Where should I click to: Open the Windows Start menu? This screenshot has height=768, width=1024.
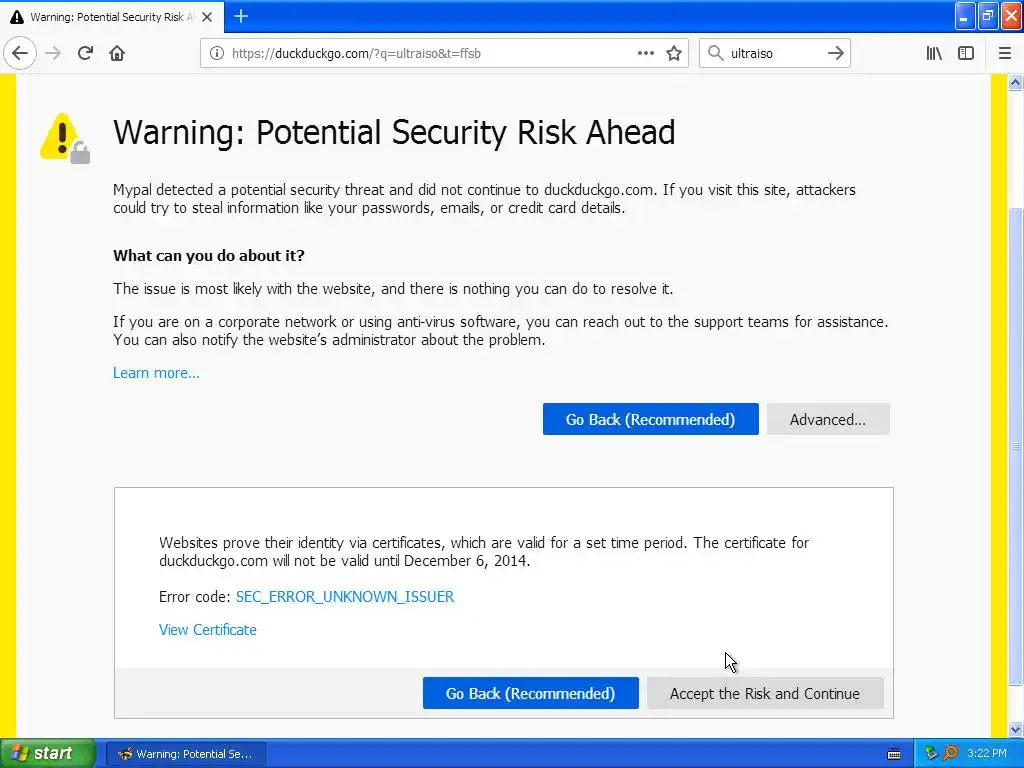[47, 754]
